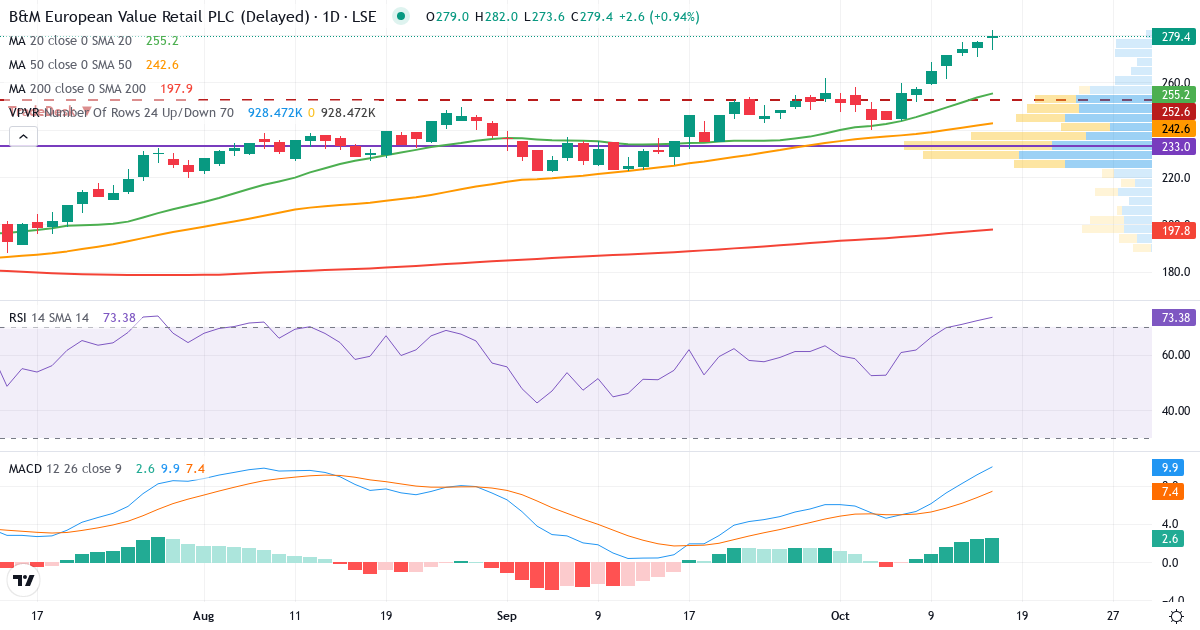
Task: Click the open price O279.0 value
Action: (447, 17)
